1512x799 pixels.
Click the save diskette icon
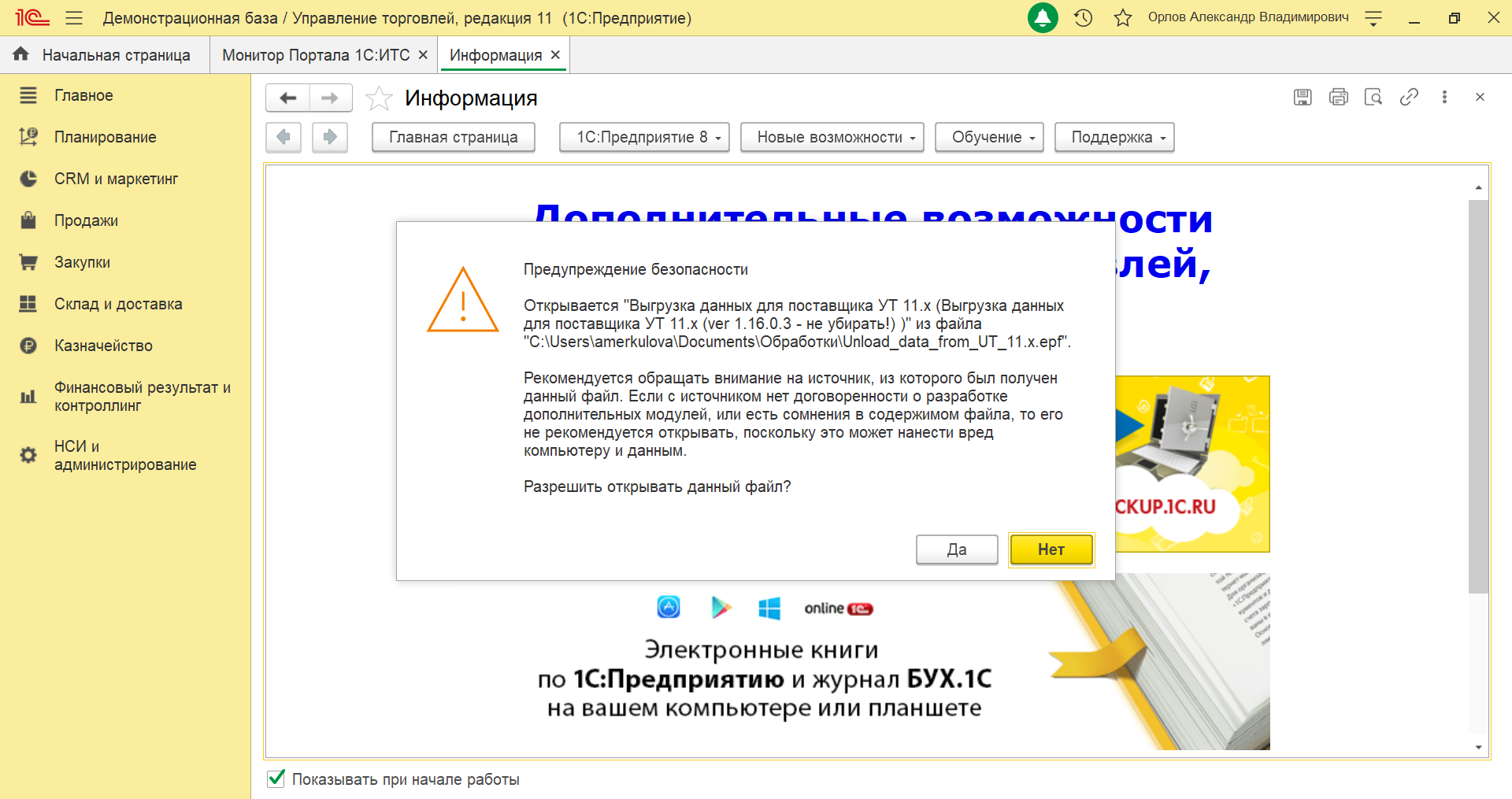tap(1303, 97)
